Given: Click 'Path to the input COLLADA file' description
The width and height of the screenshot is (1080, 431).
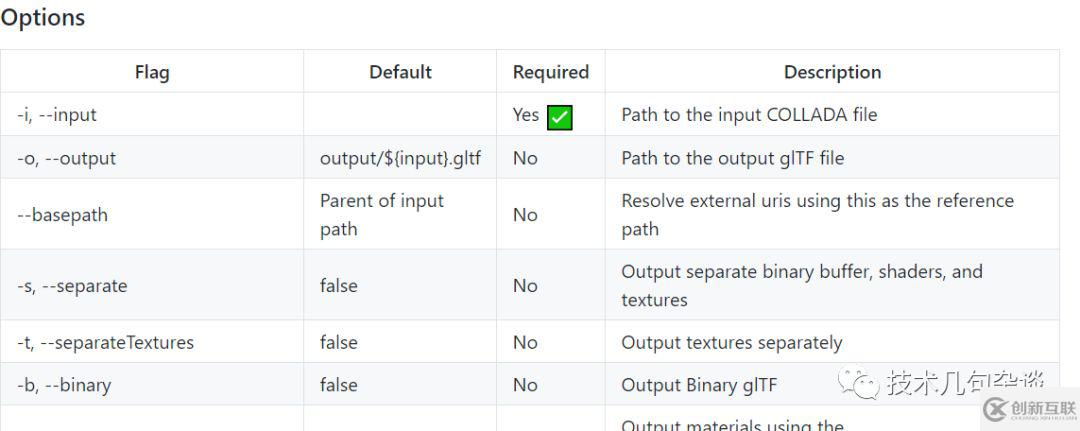Looking at the screenshot, I should tap(749, 115).
